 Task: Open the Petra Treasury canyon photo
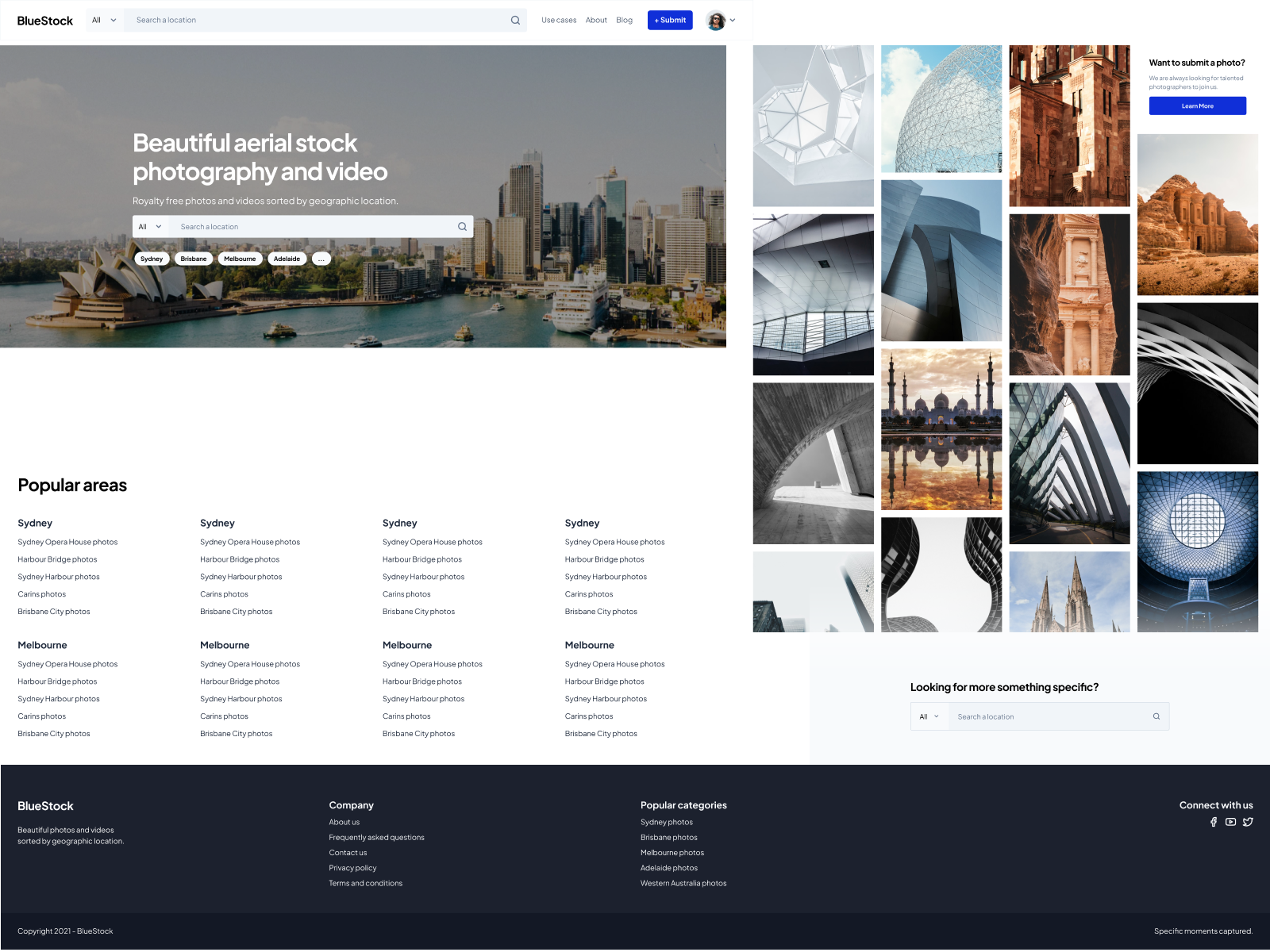coord(1069,294)
